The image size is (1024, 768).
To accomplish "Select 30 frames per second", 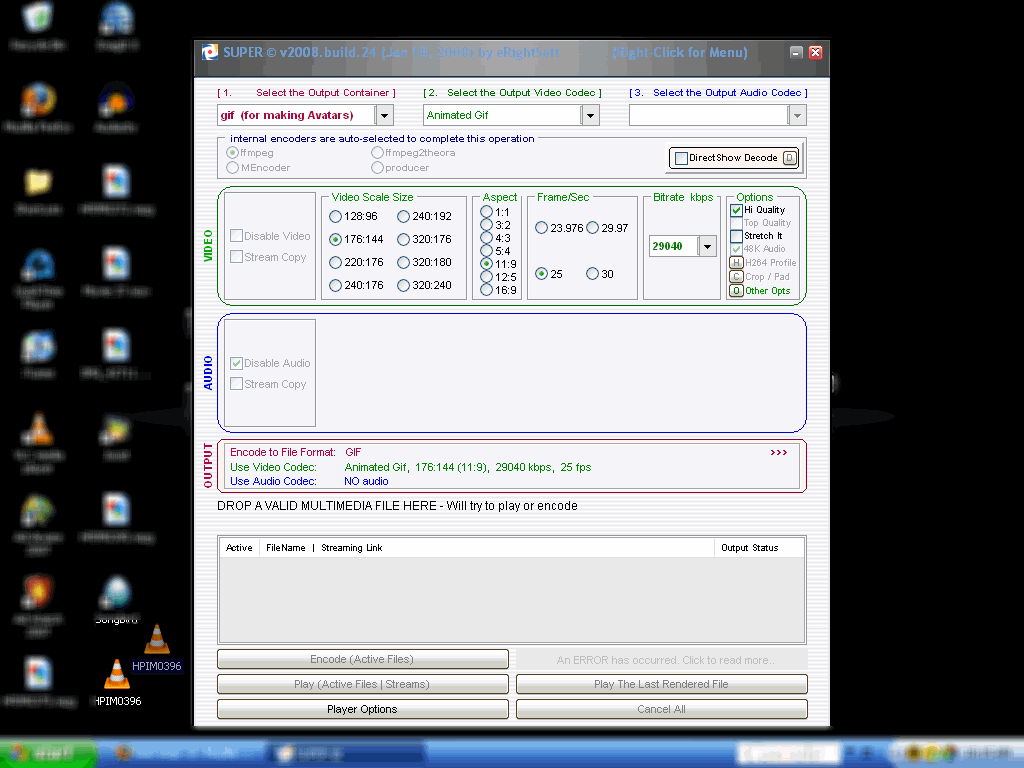I will coord(592,274).
